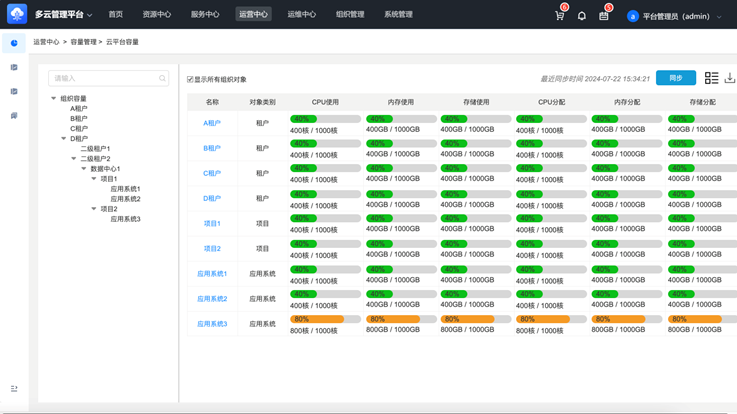Toggle 显示所有组织对象 checkbox
The width and height of the screenshot is (737, 414).
pos(191,79)
